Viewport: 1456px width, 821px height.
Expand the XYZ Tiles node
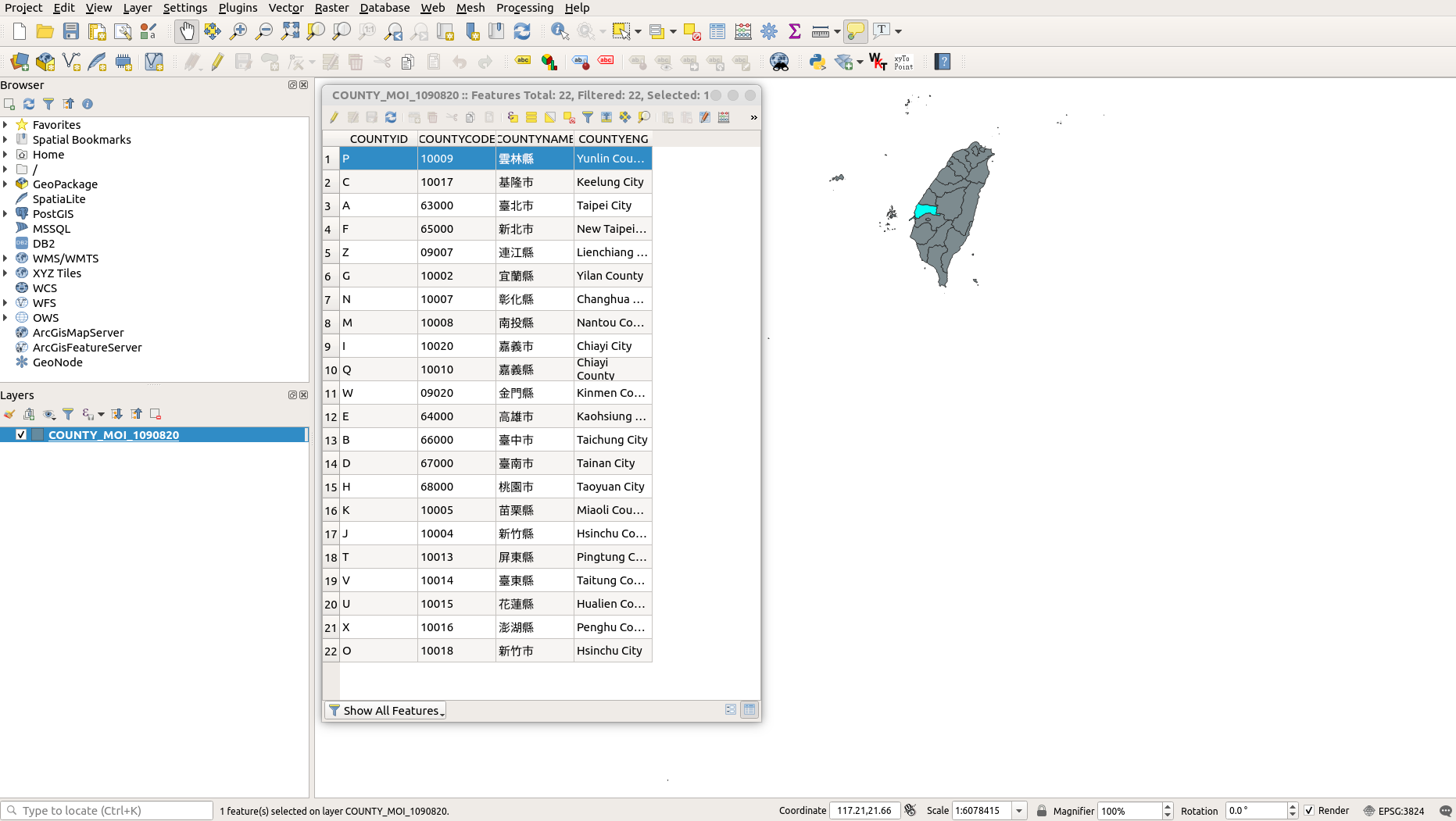coord(5,273)
